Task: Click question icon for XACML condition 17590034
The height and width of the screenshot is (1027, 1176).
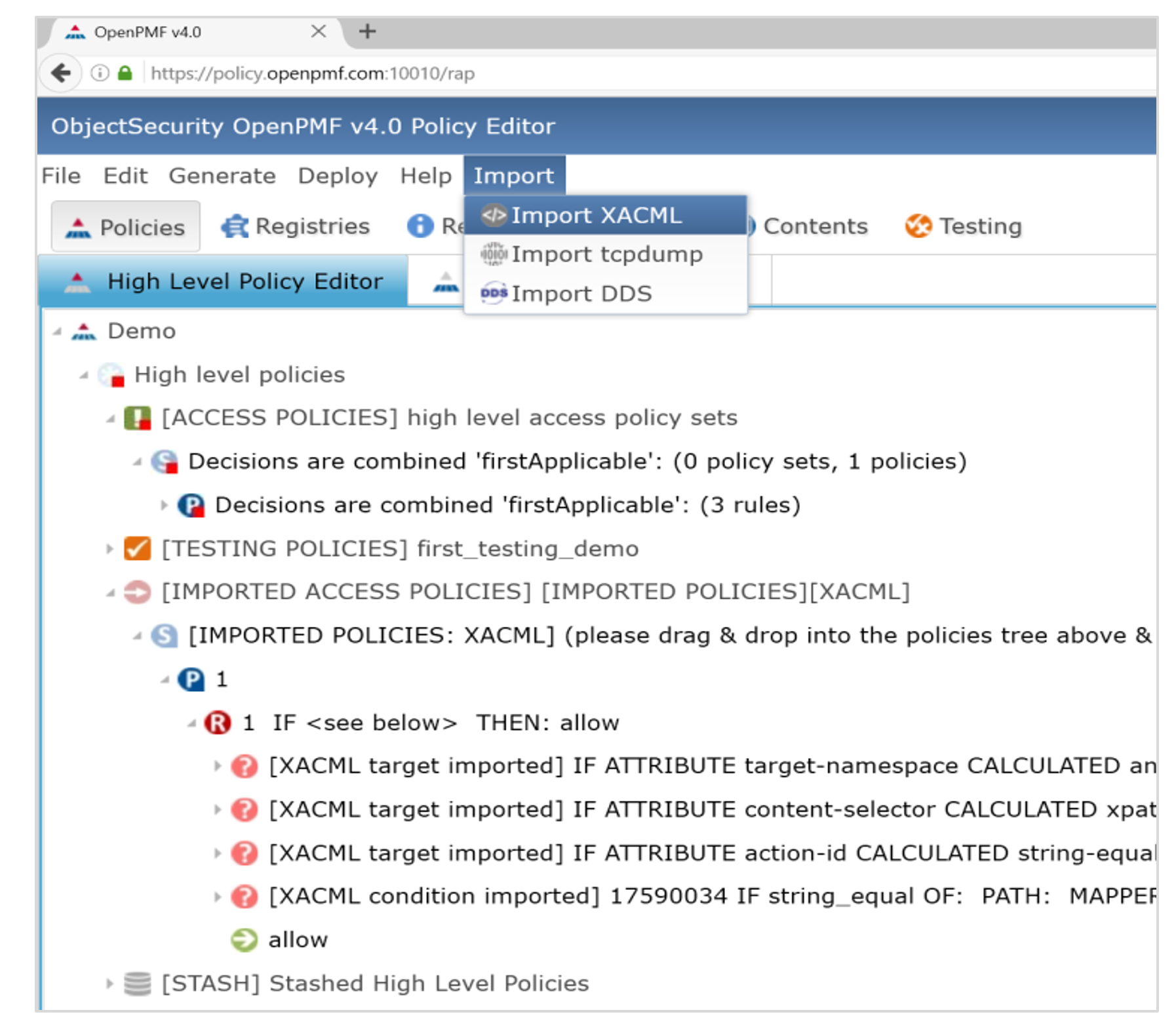Action: click(x=245, y=896)
